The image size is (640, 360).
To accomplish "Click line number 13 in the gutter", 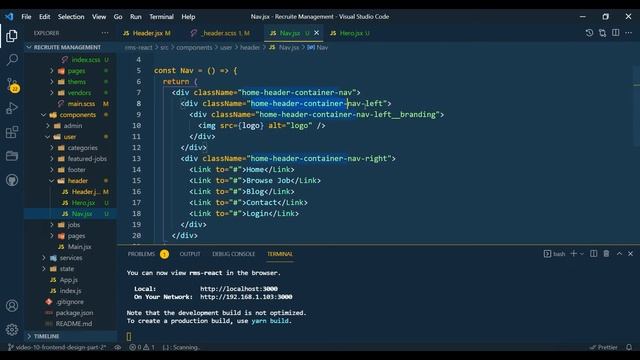I will coord(136,158).
